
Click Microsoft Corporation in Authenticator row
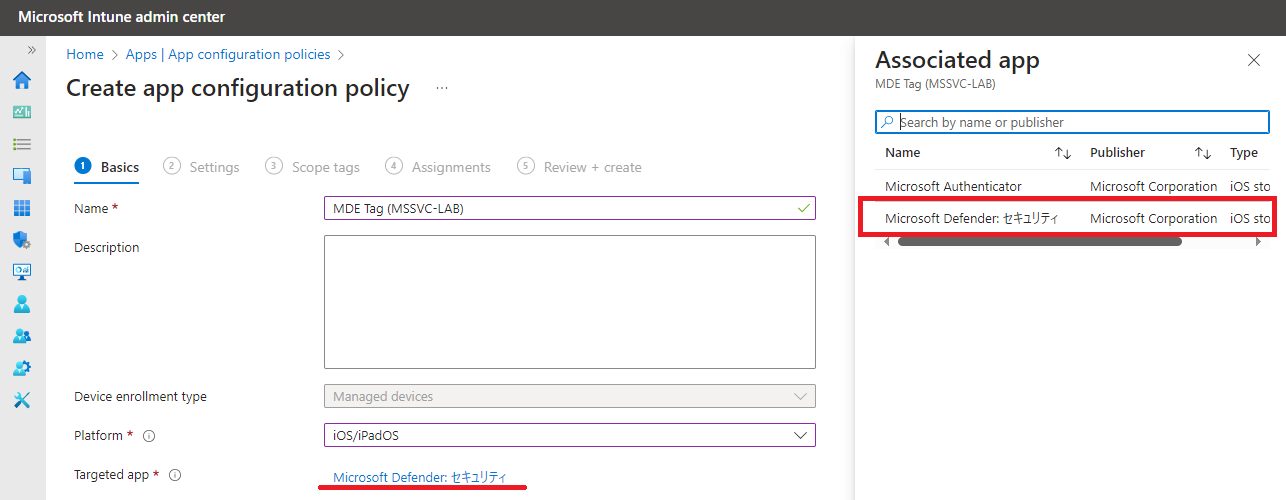pos(1154,186)
